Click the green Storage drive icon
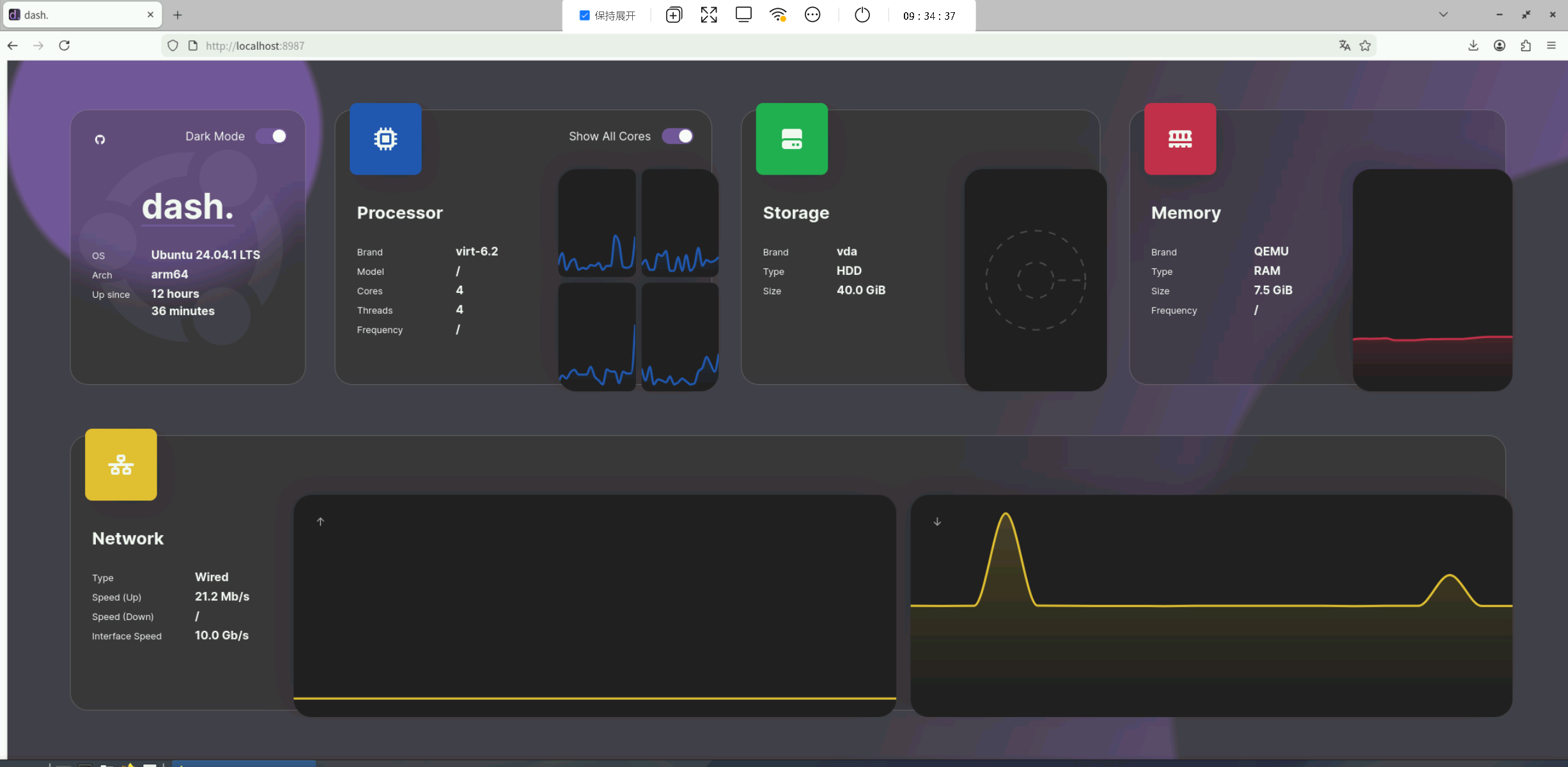The image size is (1568, 767). click(791, 139)
